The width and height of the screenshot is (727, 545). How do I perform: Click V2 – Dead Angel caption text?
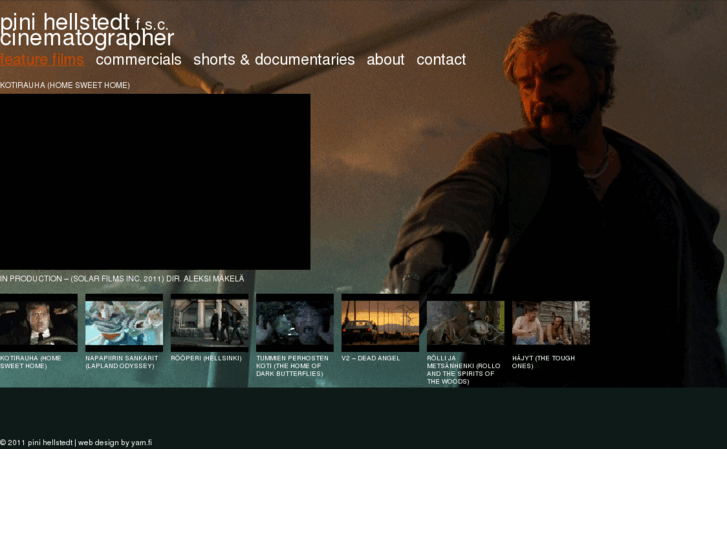pos(370,358)
